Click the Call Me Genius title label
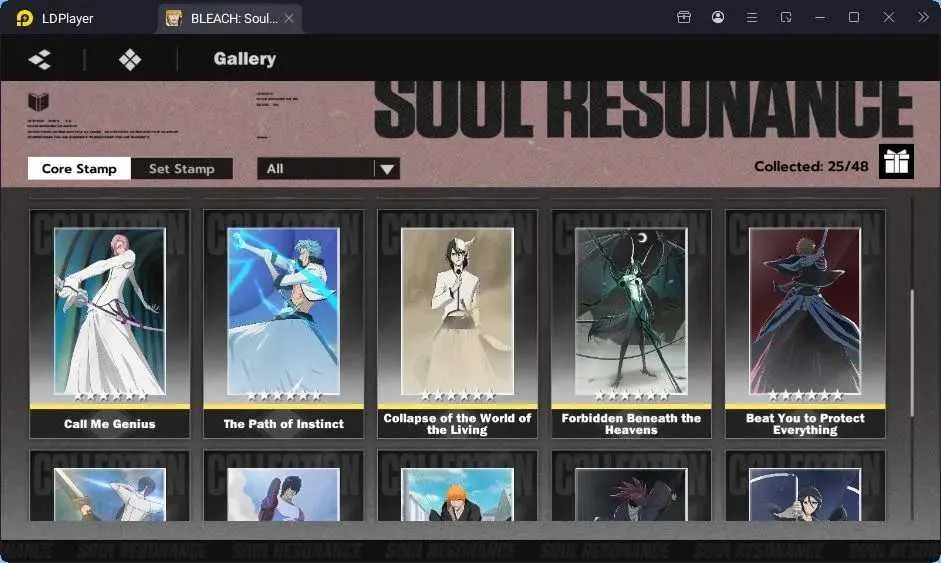 click(110, 424)
